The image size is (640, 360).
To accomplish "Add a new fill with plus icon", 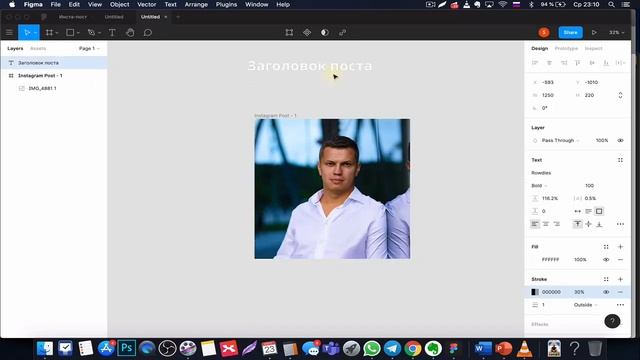I will (x=620, y=247).
